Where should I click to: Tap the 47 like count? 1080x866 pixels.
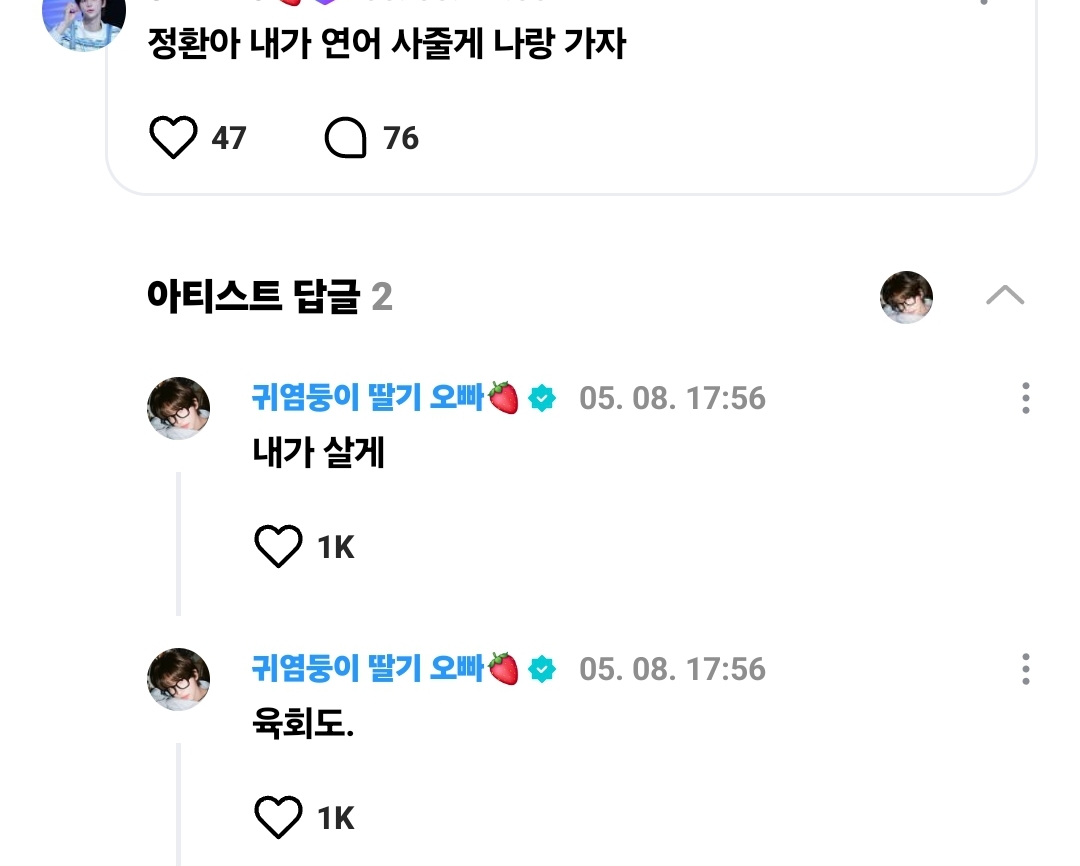coord(229,138)
